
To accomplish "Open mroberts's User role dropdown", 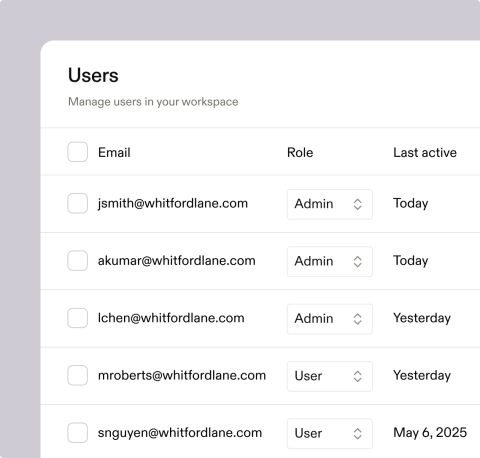I will pyautogui.click(x=330, y=376).
